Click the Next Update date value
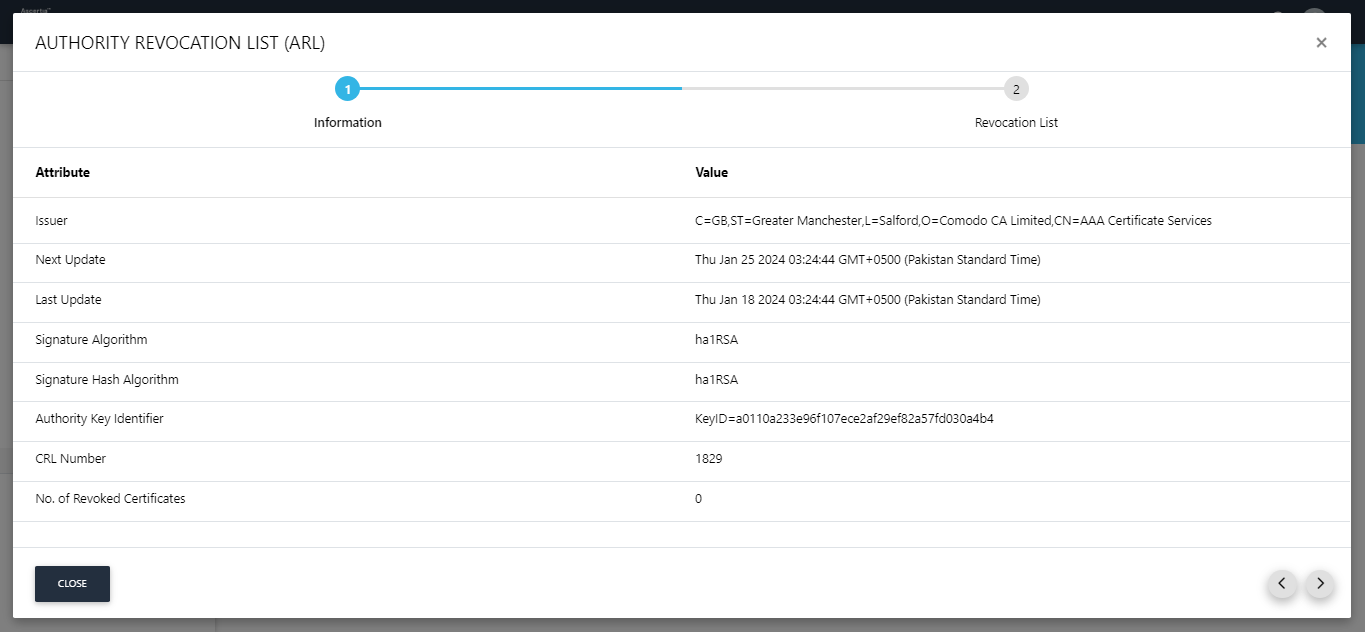This screenshot has width=1365, height=632. click(x=867, y=260)
